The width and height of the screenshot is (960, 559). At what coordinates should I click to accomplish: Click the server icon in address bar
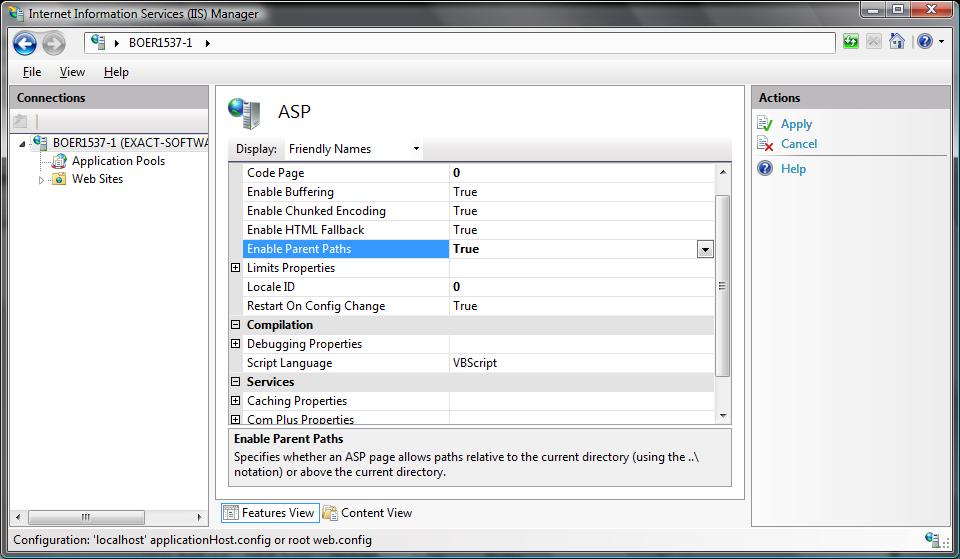98,42
